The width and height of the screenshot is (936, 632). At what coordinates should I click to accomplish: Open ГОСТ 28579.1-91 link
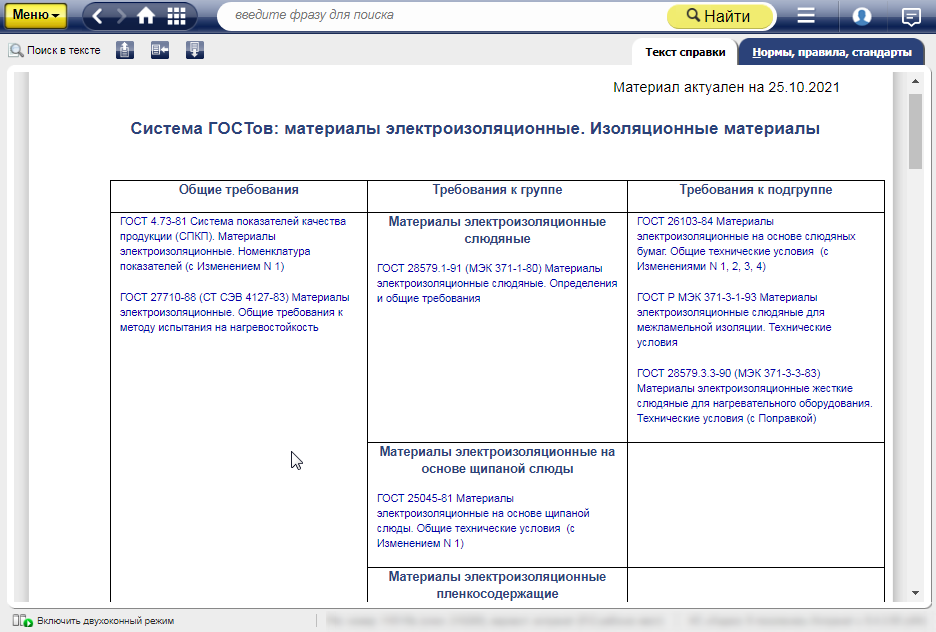497,283
